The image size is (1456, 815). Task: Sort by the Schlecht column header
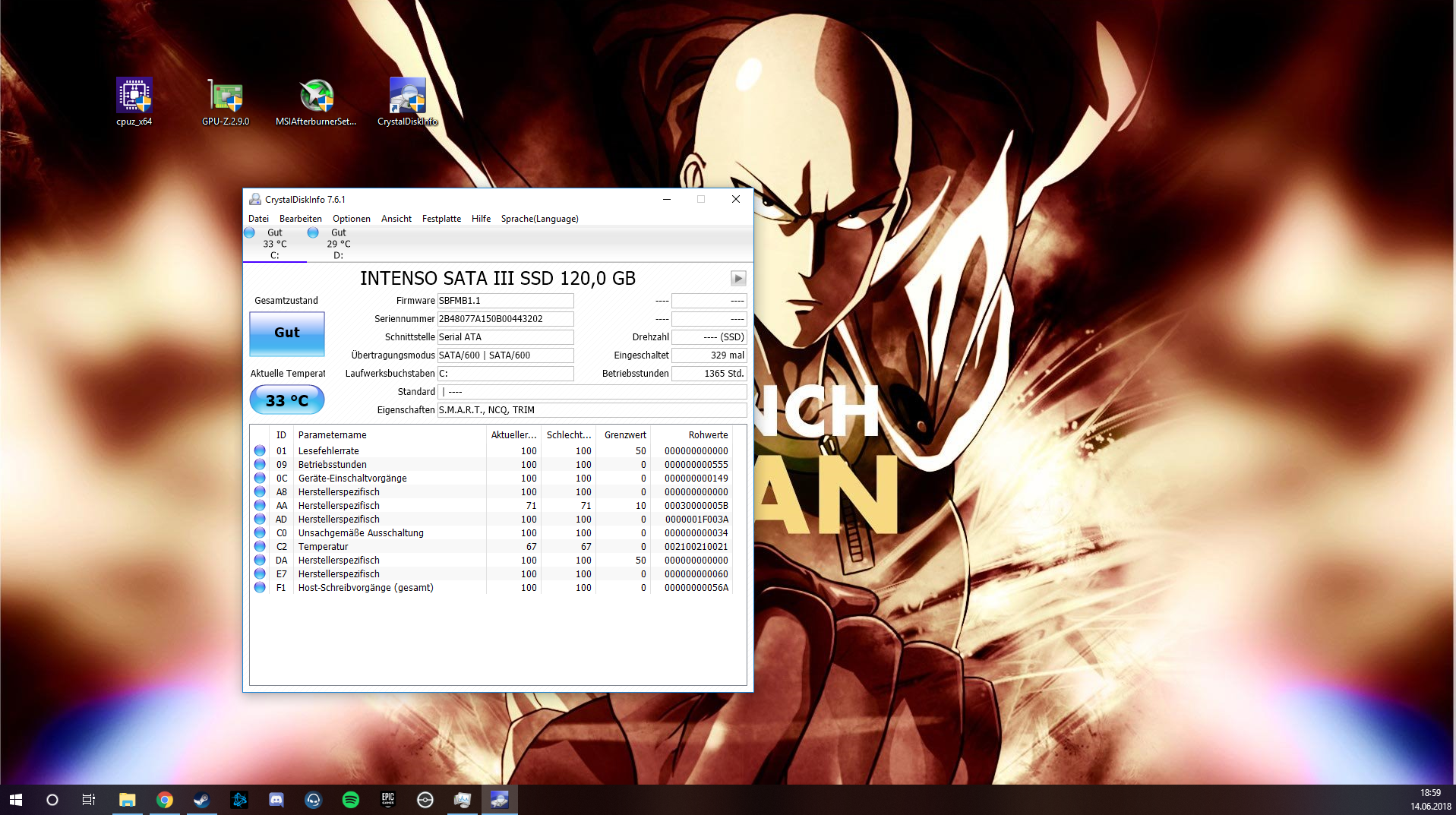click(568, 435)
